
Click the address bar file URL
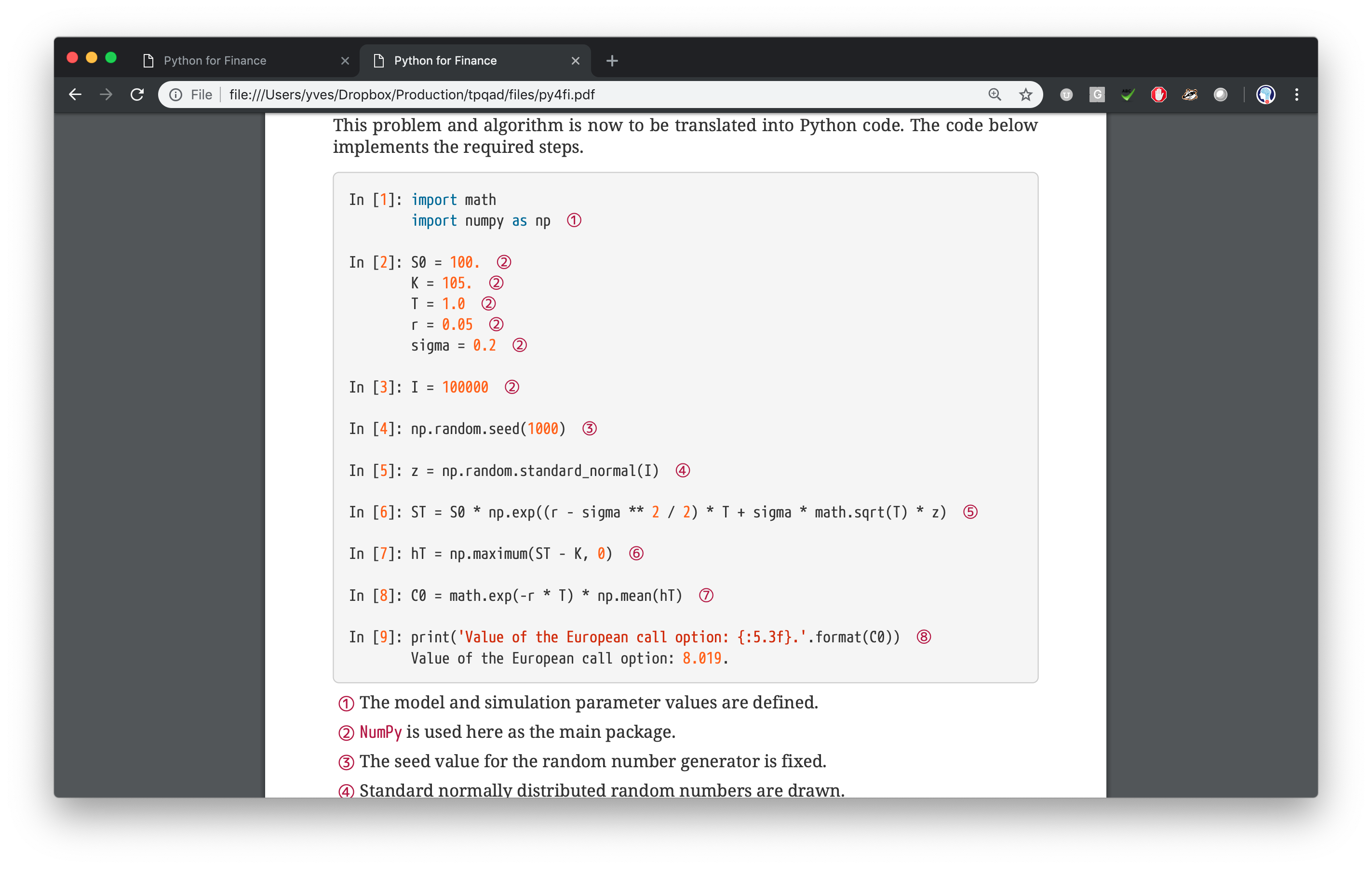pos(411,95)
